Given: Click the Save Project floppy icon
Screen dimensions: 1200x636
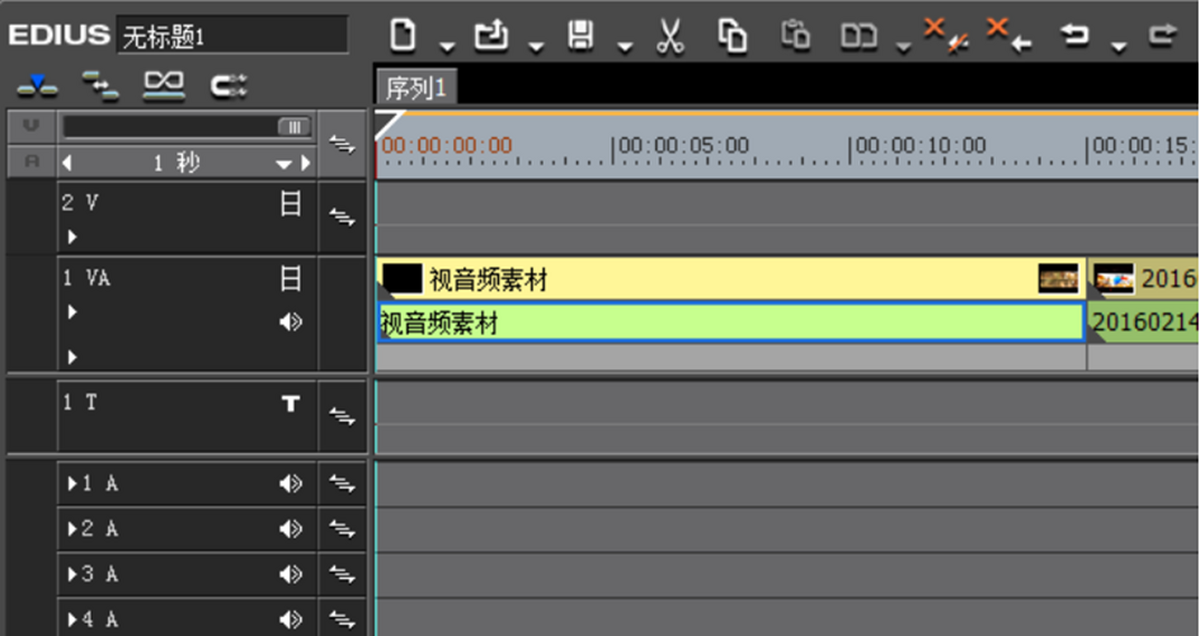Looking at the screenshot, I should pos(580,37).
